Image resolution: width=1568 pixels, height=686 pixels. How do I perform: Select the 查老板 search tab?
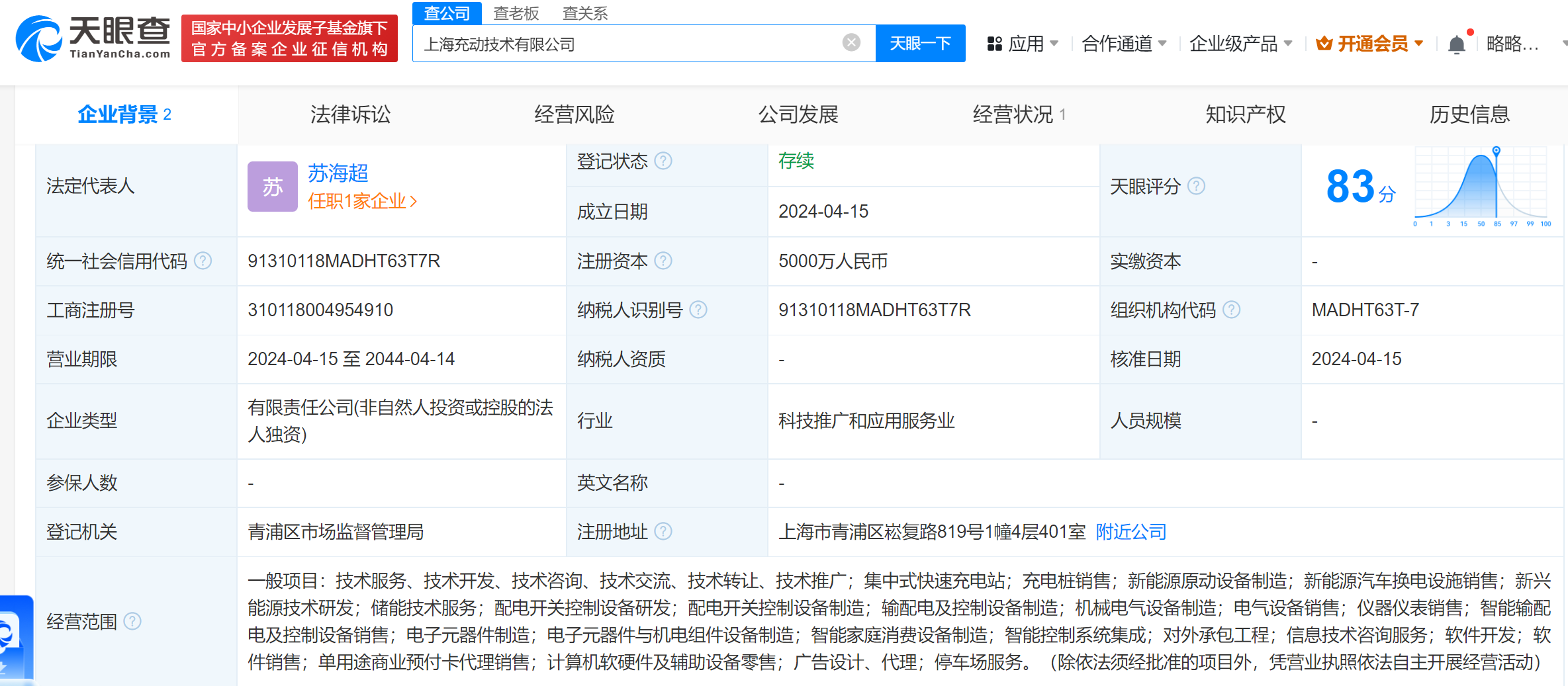516,13
